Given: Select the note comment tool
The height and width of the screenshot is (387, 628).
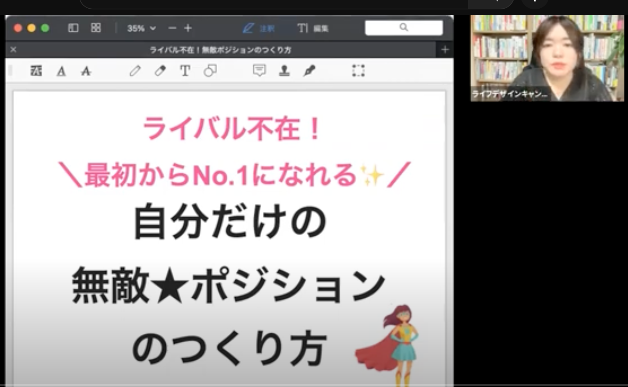Looking at the screenshot, I should [x=259, y=71].
